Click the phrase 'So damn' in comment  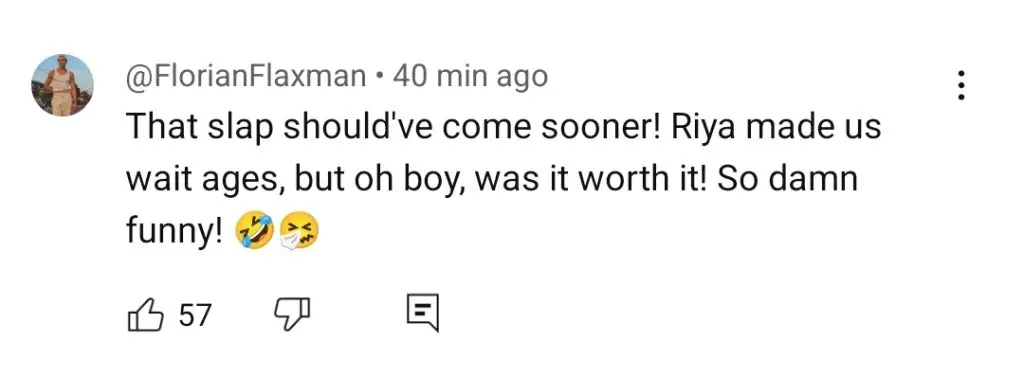tap(788, 178)
